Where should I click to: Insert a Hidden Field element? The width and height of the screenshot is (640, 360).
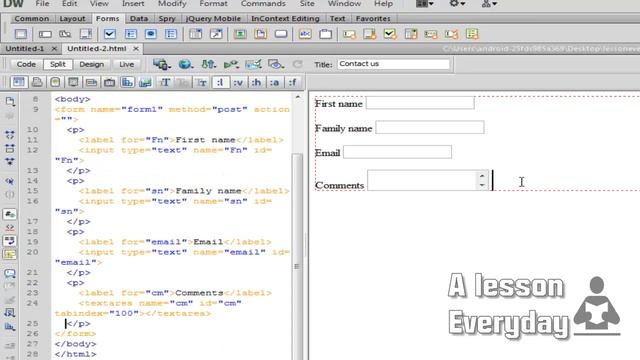65,34
